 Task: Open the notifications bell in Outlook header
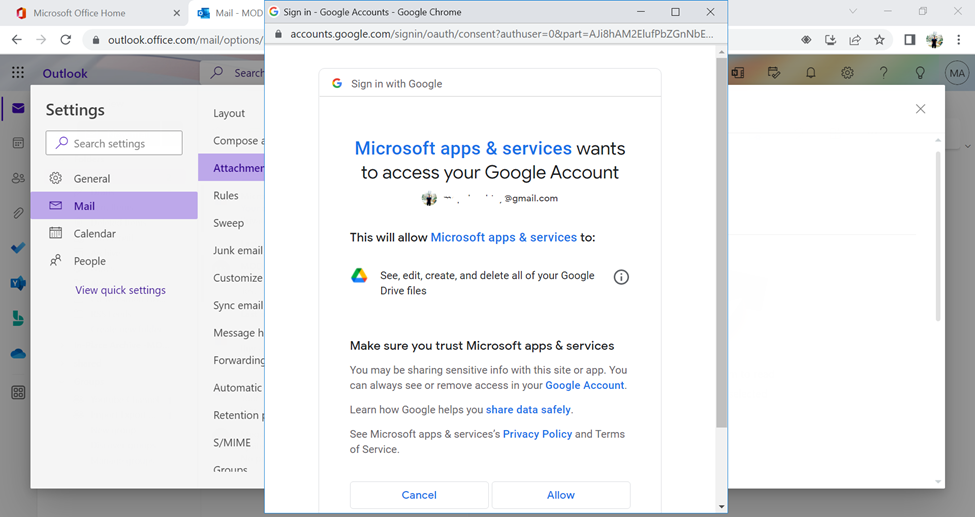tap(811, 73)
